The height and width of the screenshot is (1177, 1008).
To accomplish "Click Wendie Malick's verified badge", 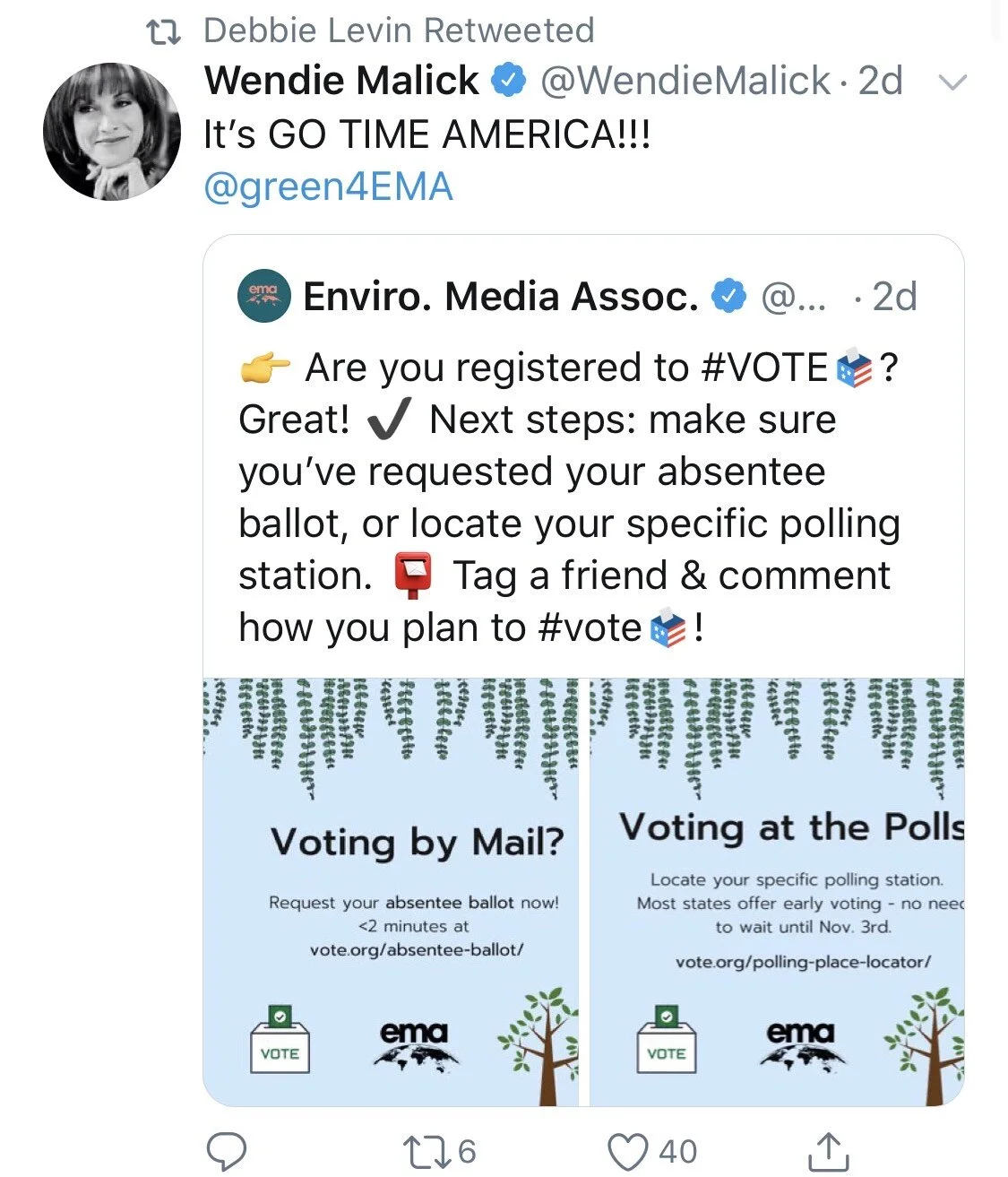I will tap(509, 81).
